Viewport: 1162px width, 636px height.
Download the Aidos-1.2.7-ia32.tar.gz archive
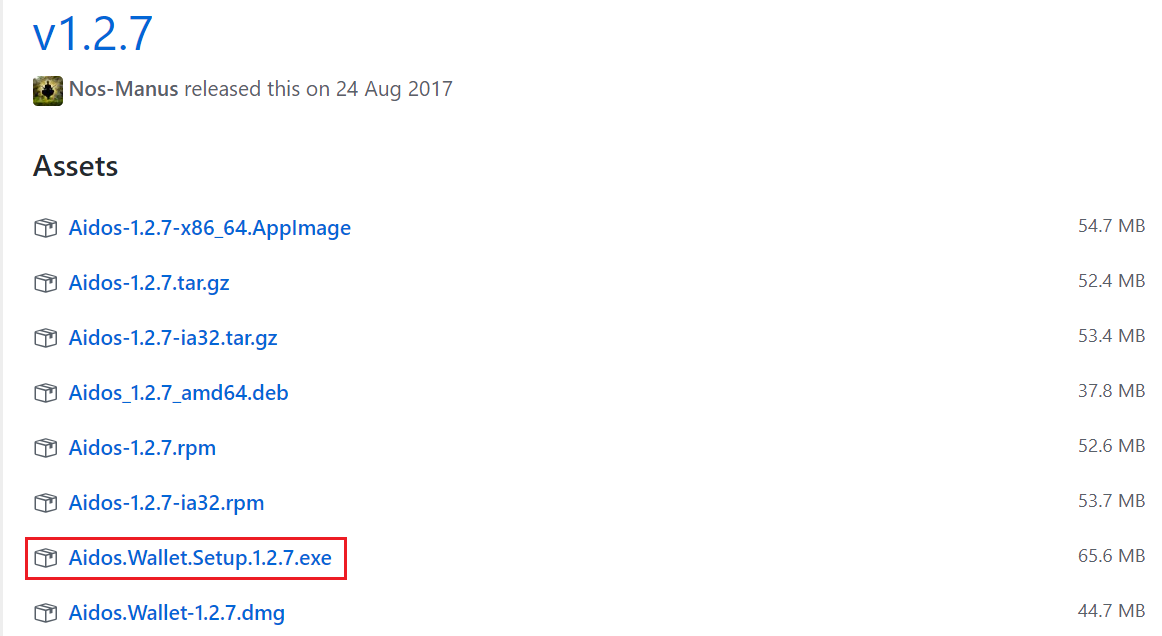tap(173, 338)
